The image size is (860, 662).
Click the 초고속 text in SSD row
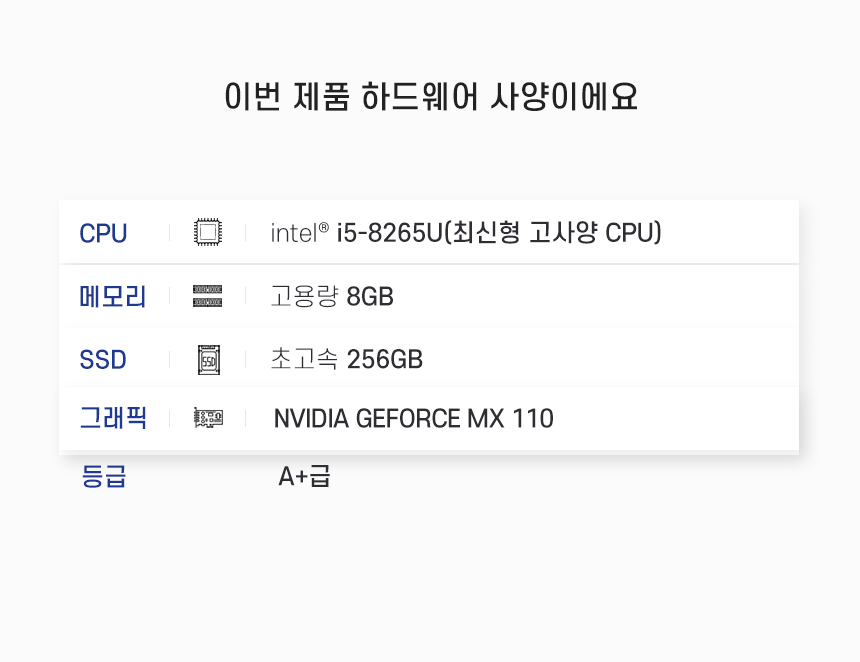pos(304,359)
